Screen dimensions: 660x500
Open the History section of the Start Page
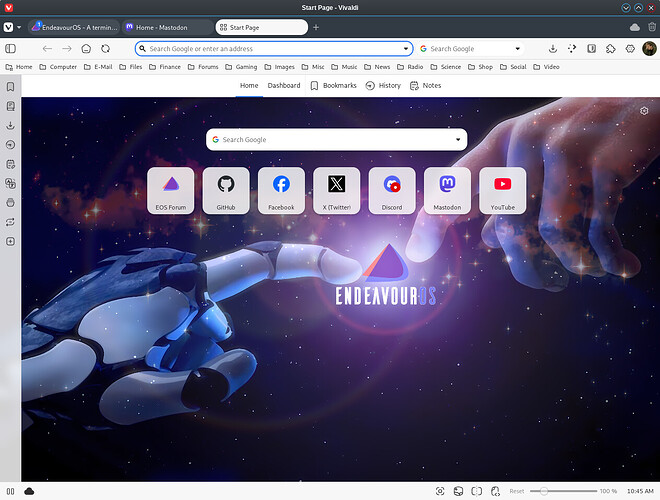tap(383, 85)
